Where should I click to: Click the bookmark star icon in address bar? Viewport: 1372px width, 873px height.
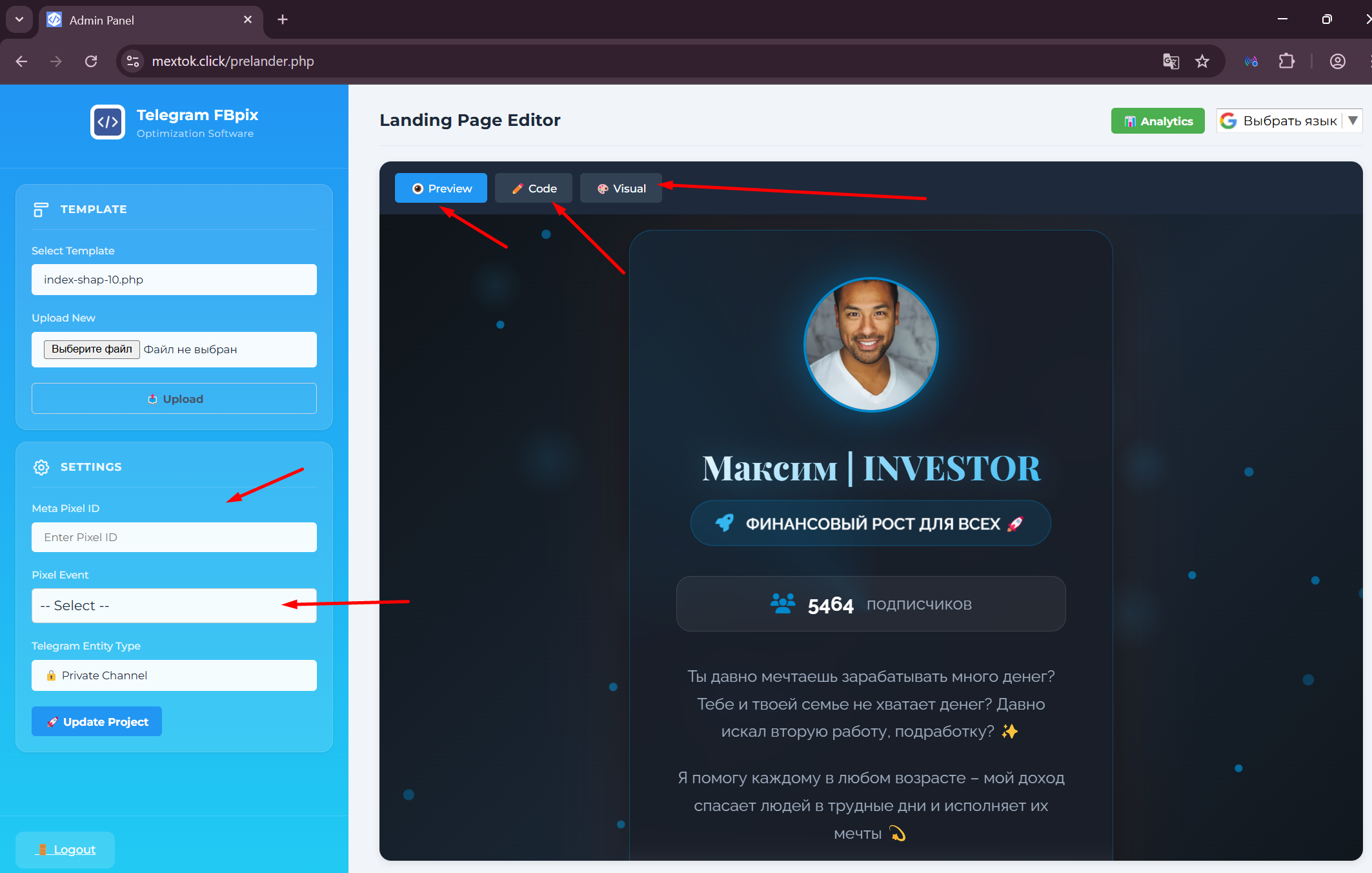click(1202, 61)
